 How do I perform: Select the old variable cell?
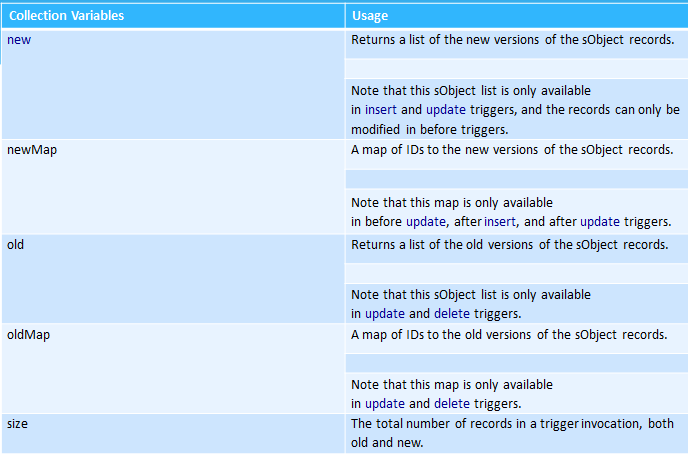pos(173,279)
